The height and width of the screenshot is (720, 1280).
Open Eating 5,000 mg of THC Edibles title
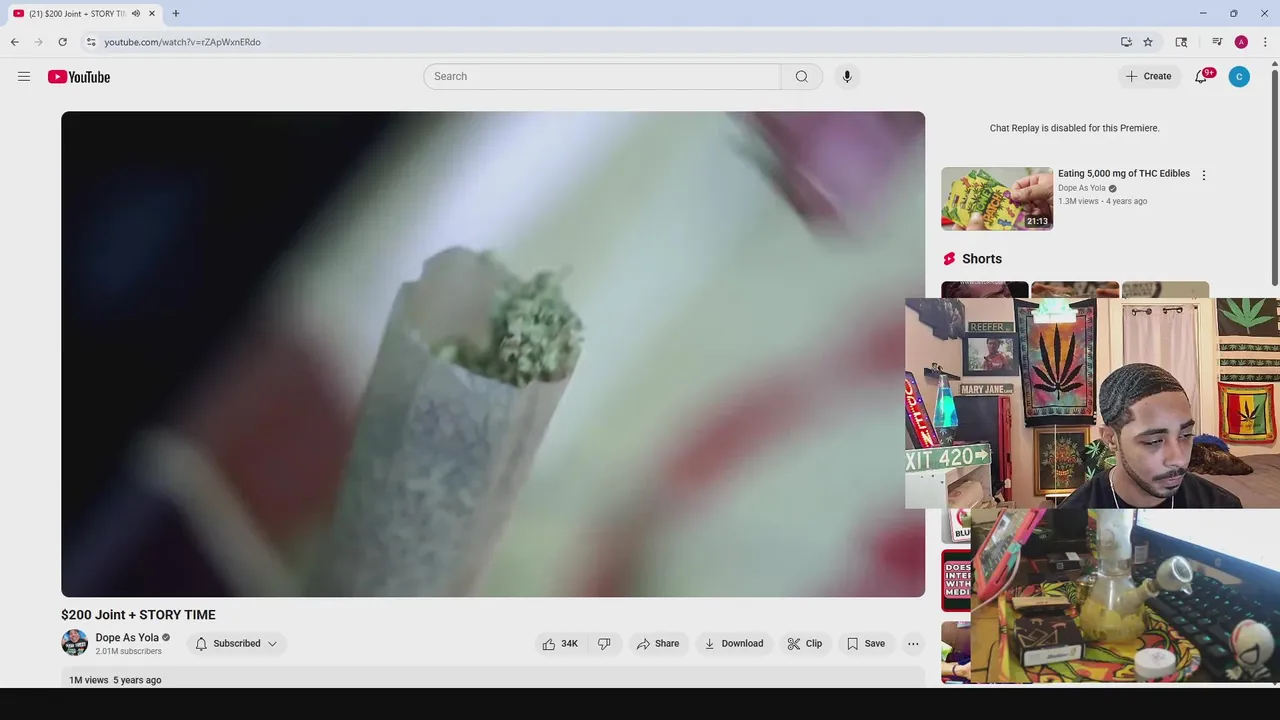point(1124,174)
